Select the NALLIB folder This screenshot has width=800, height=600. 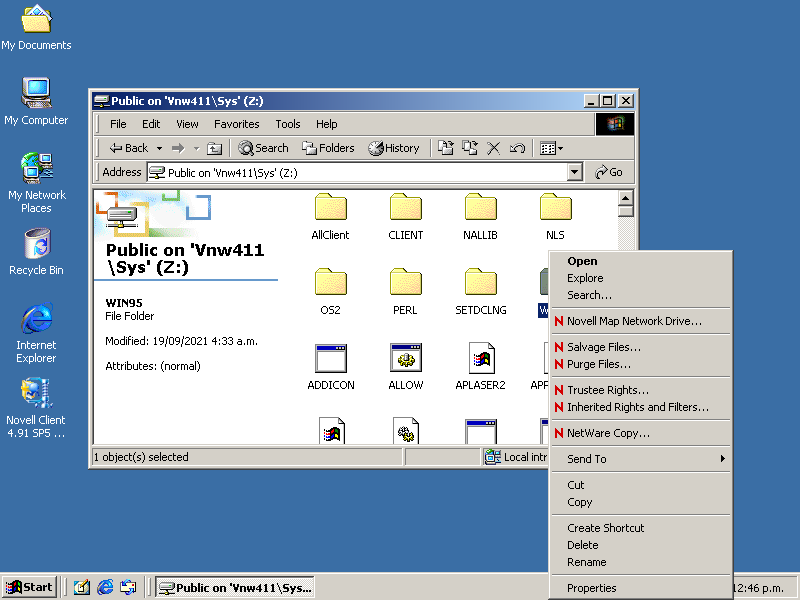(480, 217)
